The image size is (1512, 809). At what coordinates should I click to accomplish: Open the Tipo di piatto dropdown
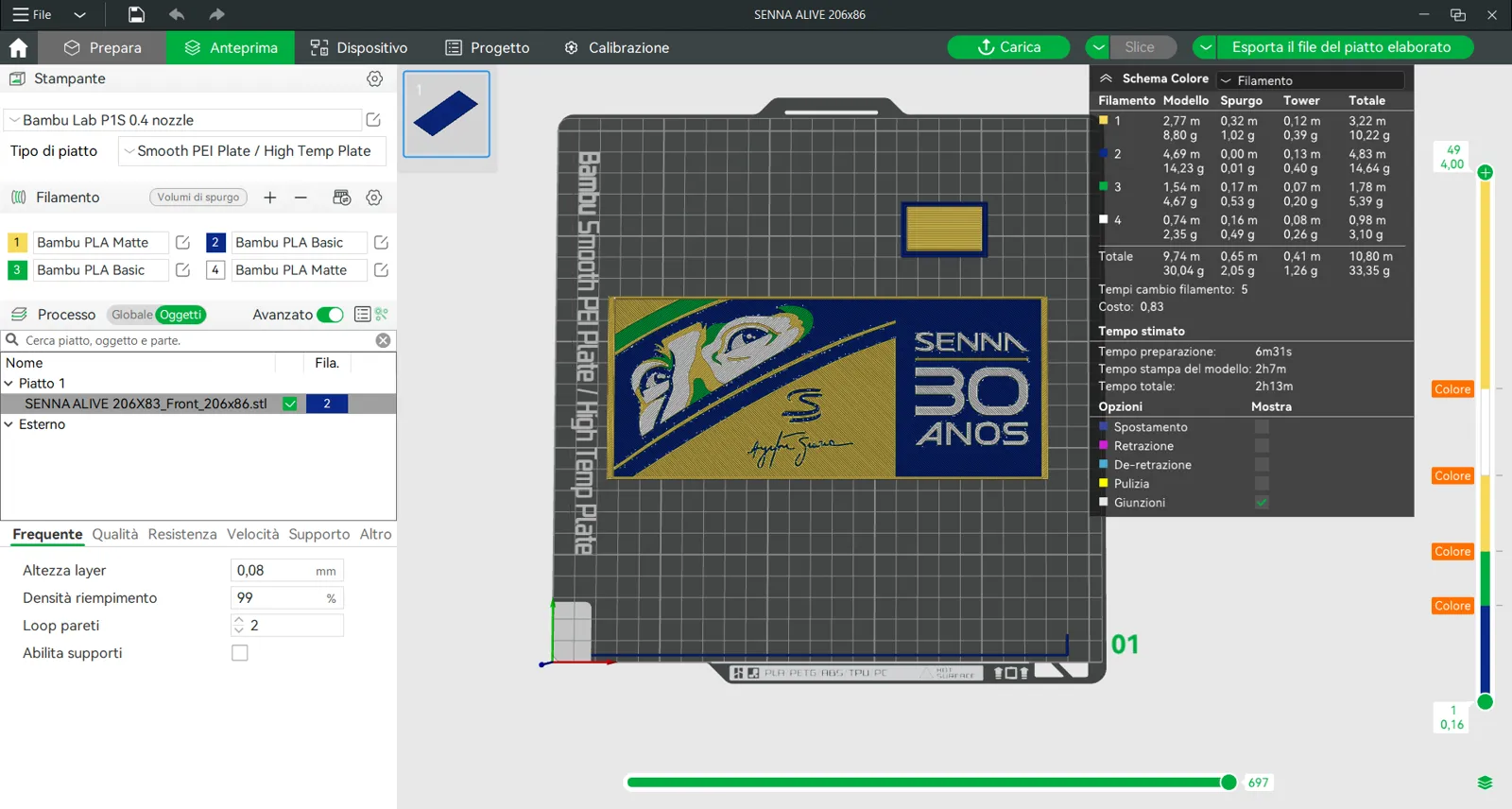(250, 151)
